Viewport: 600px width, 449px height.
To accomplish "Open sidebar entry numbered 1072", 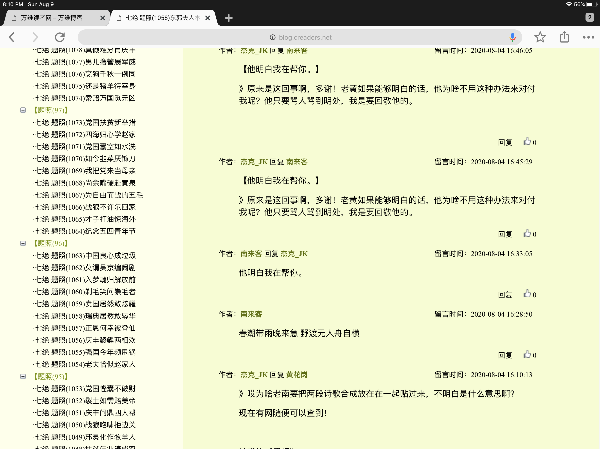I will pyautogui.click(x=85, y=134).
